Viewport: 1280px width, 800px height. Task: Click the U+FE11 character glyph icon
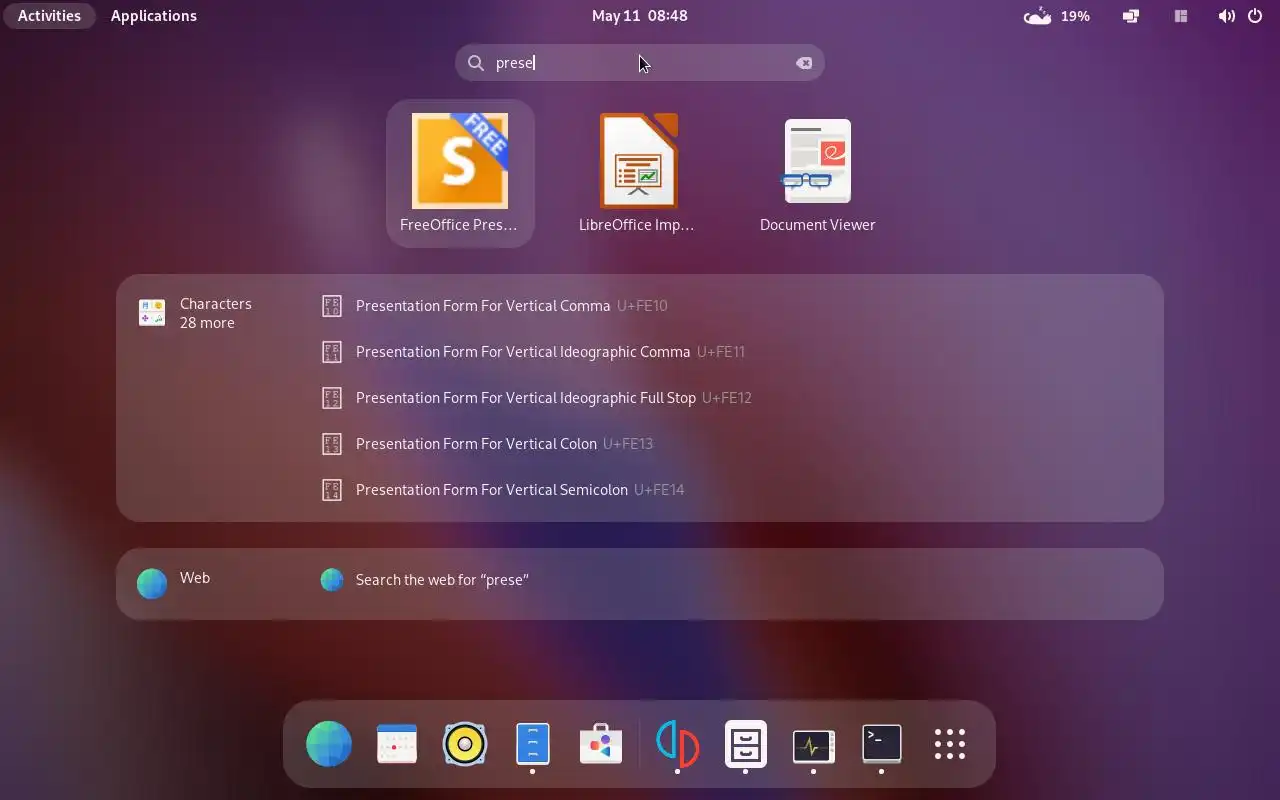tap(332, 352)
